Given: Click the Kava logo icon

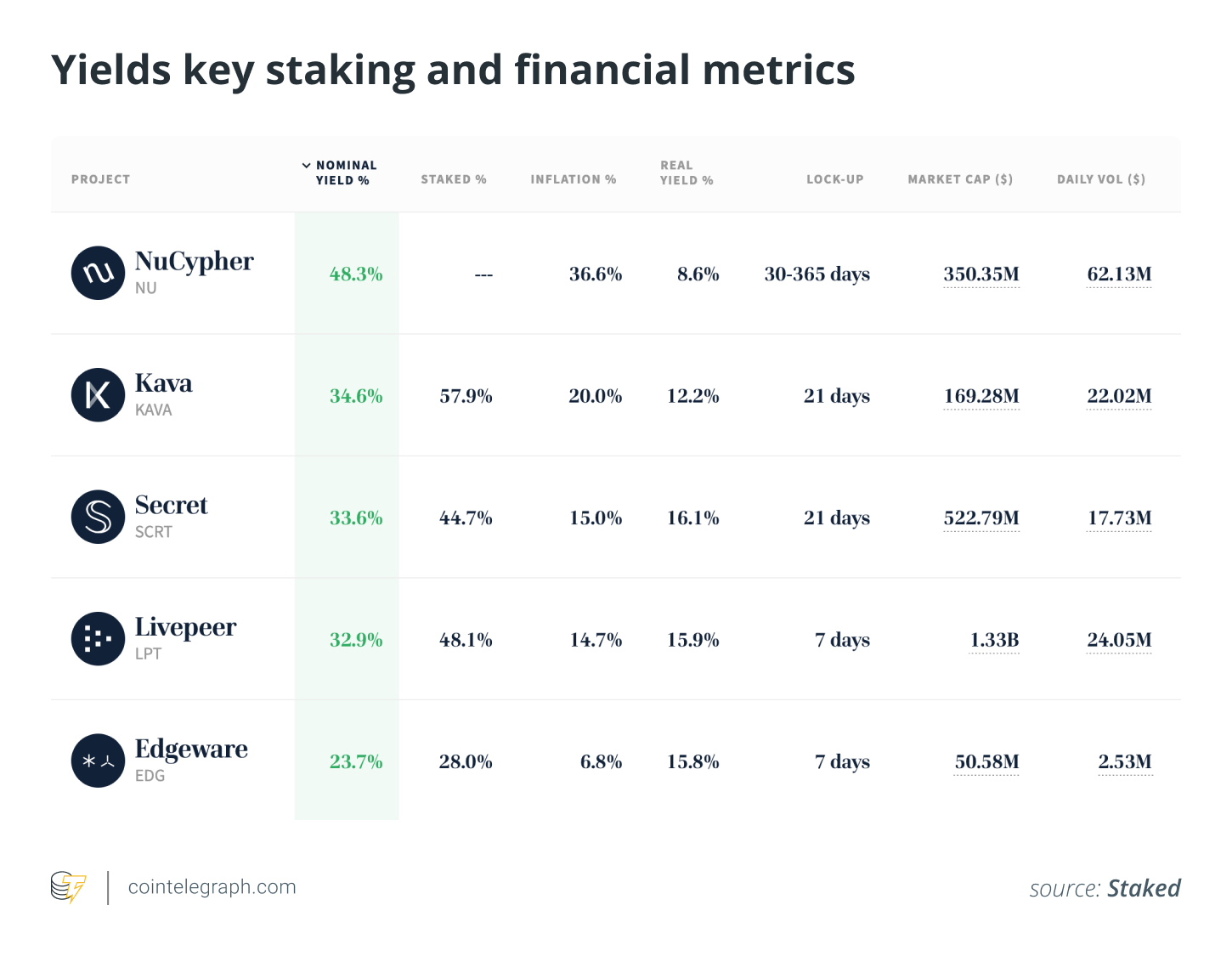Looking at the screenshot, I should (x=98, y=395).
